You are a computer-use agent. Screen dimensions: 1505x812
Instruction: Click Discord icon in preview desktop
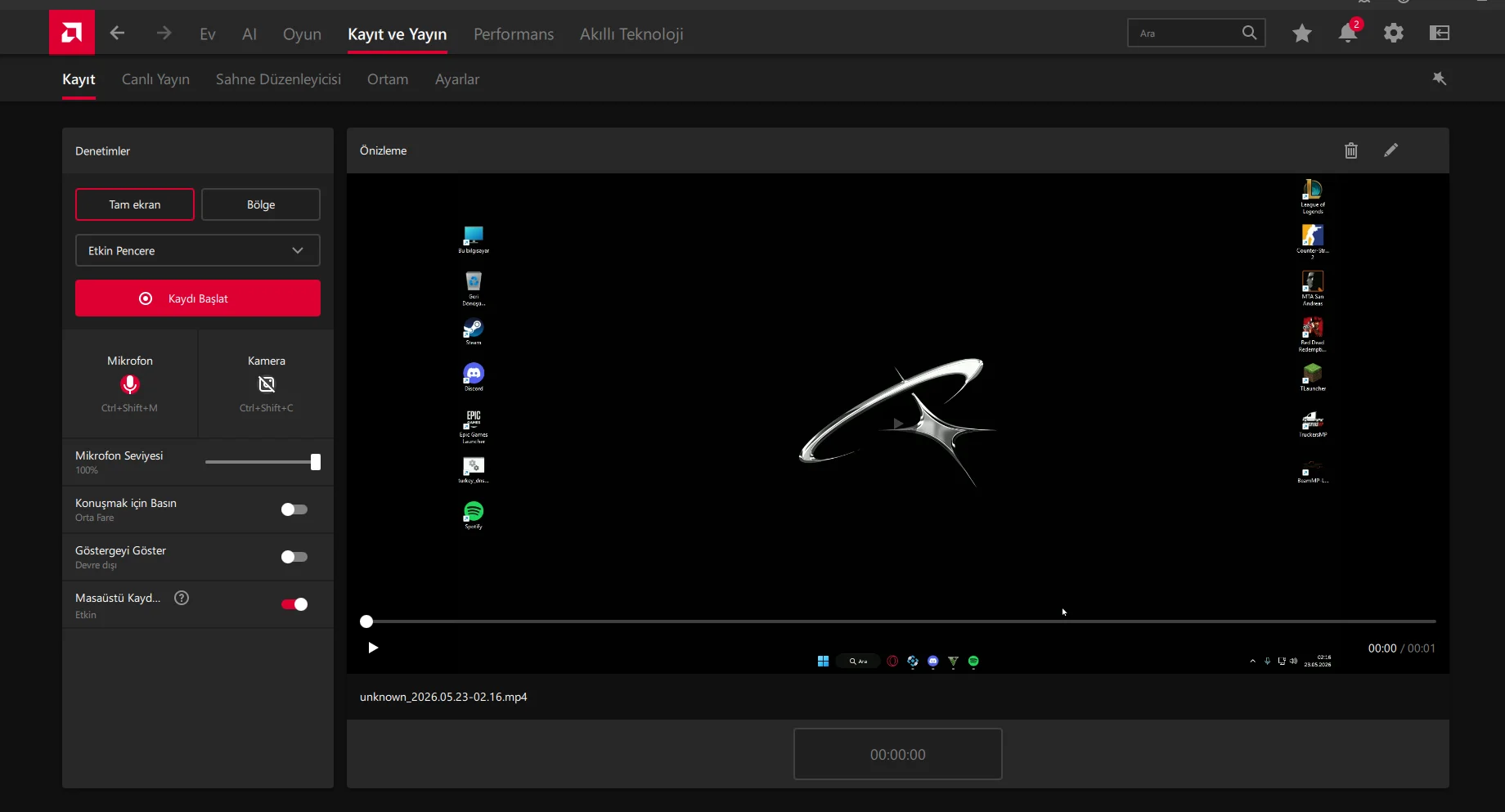474,375
